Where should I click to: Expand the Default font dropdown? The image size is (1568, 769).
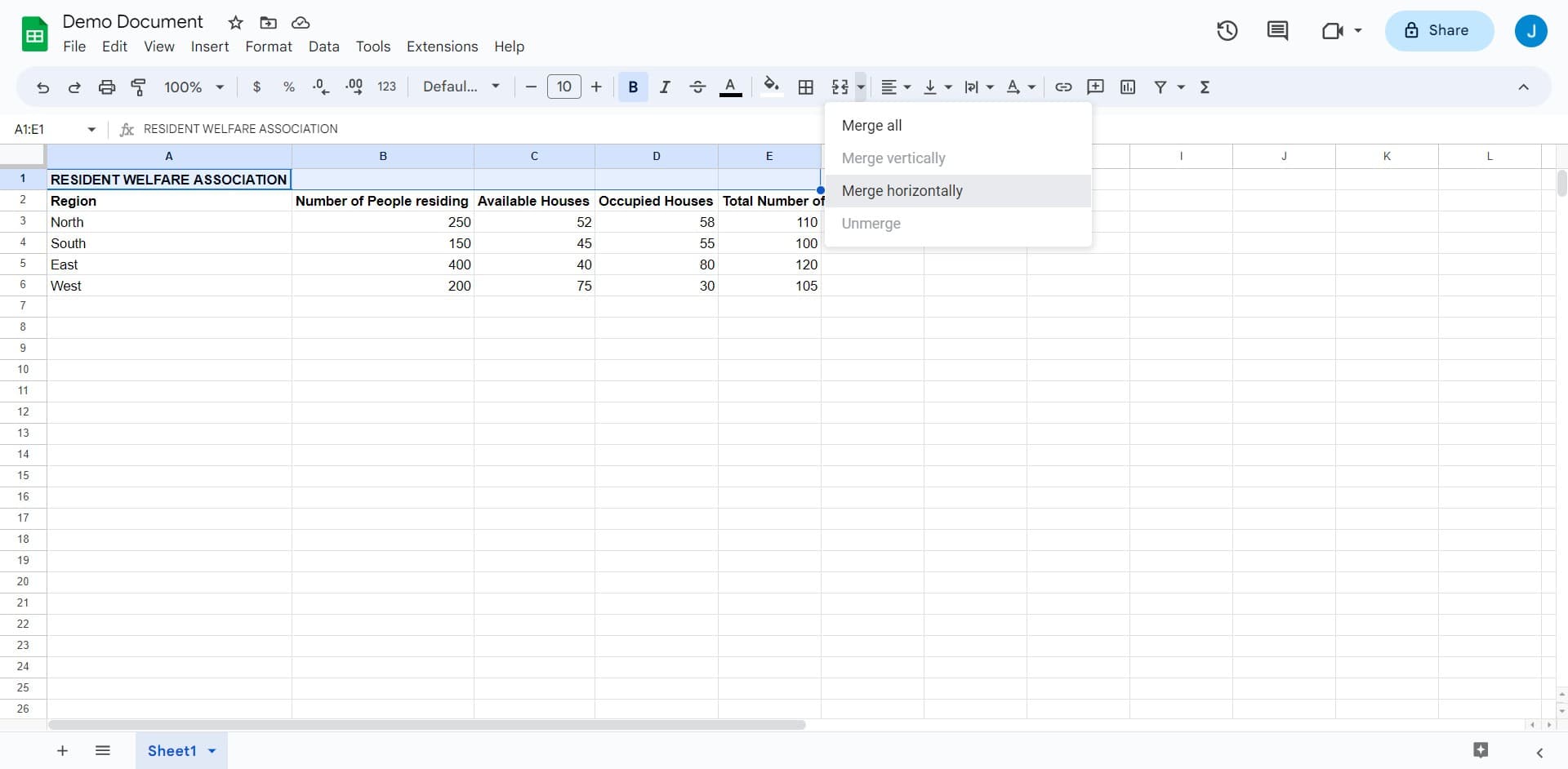point(461,87)
